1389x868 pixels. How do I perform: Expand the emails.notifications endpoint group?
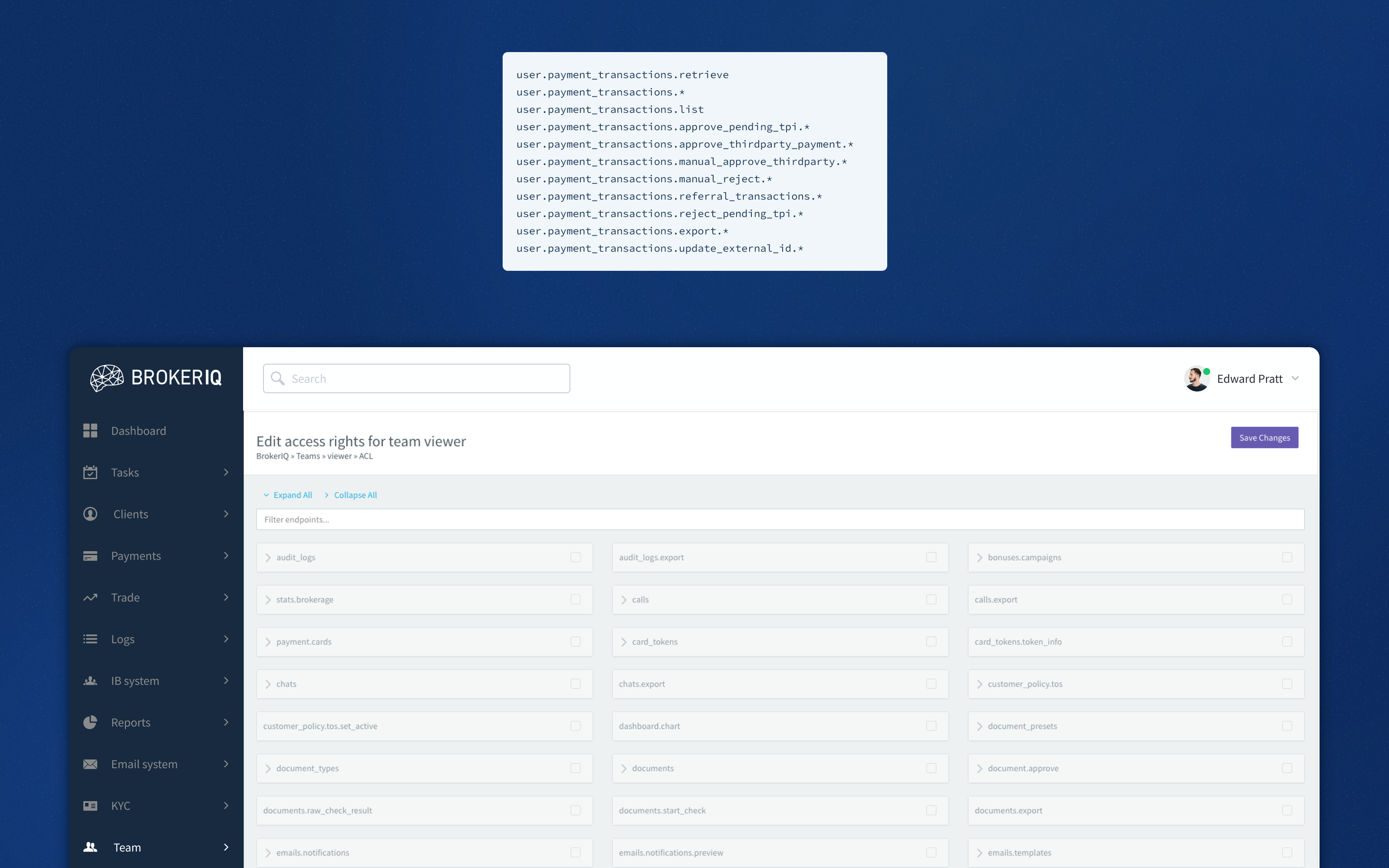[268, 853]
